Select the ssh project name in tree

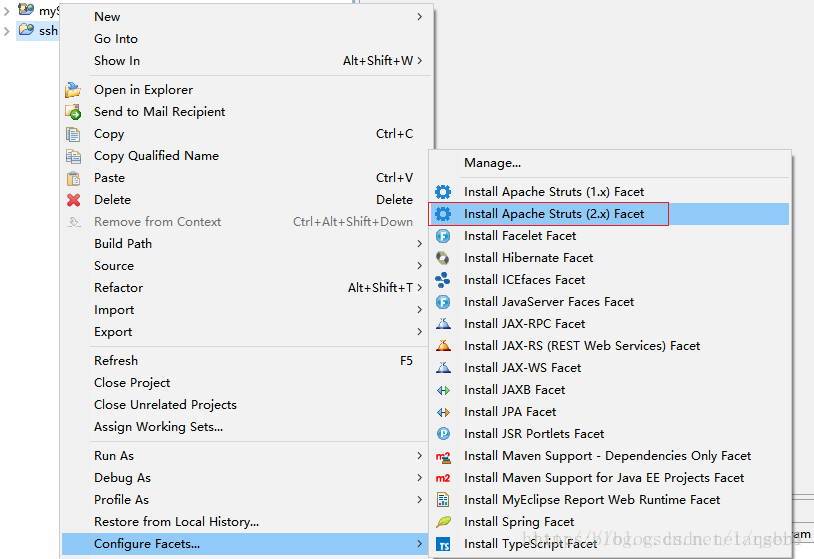coord(48,31)
